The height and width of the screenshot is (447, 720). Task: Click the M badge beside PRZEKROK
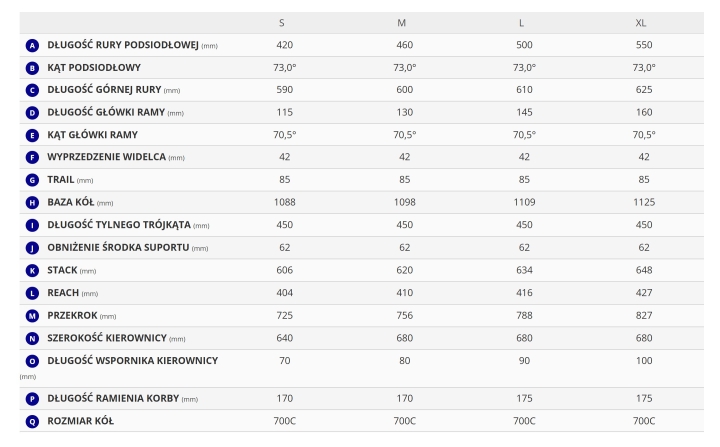pyautogui.click(x=33, y=315)
